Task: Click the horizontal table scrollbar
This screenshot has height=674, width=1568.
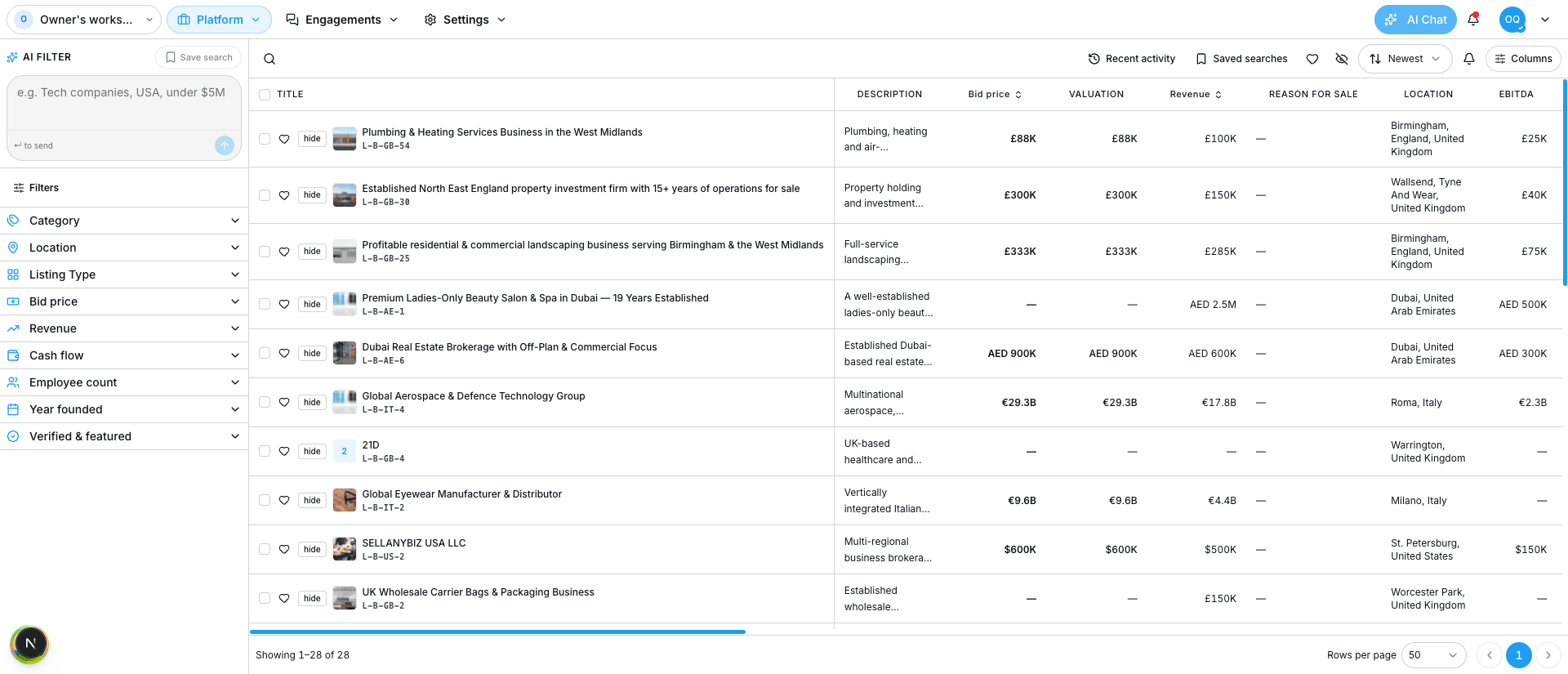Action: tap(497, 632)
